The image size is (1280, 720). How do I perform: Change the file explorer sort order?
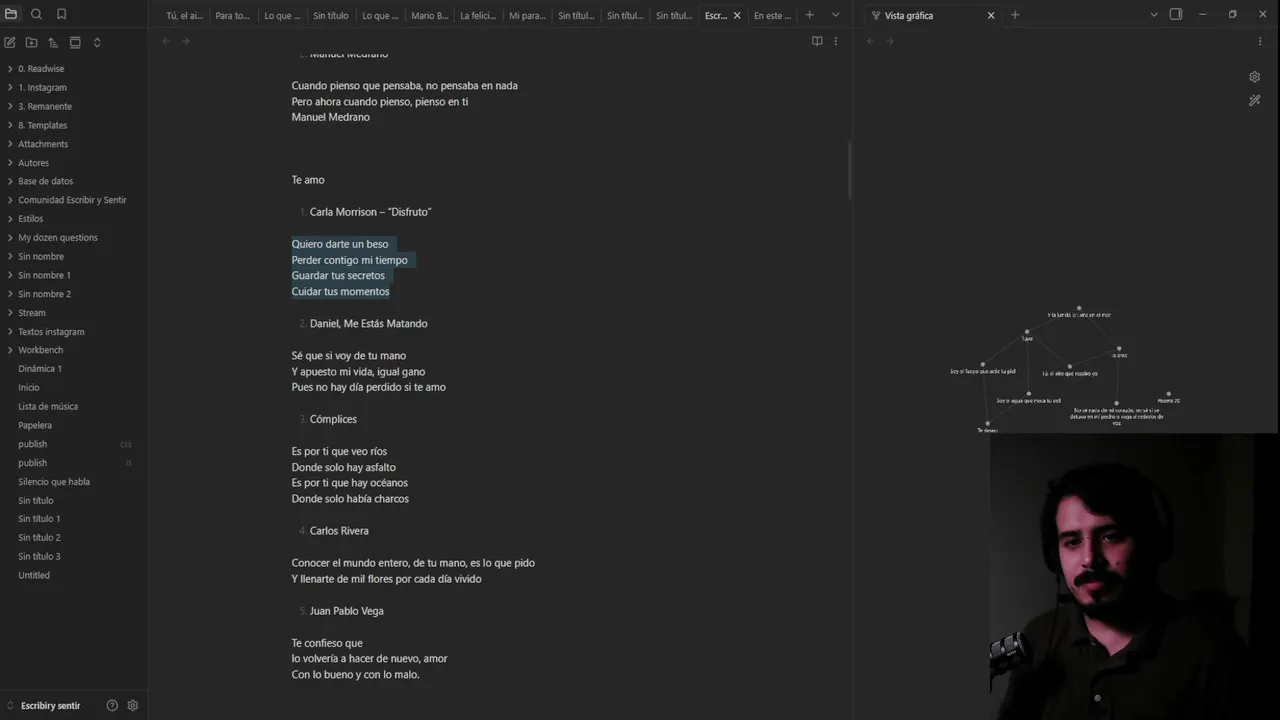click(53, 43)
